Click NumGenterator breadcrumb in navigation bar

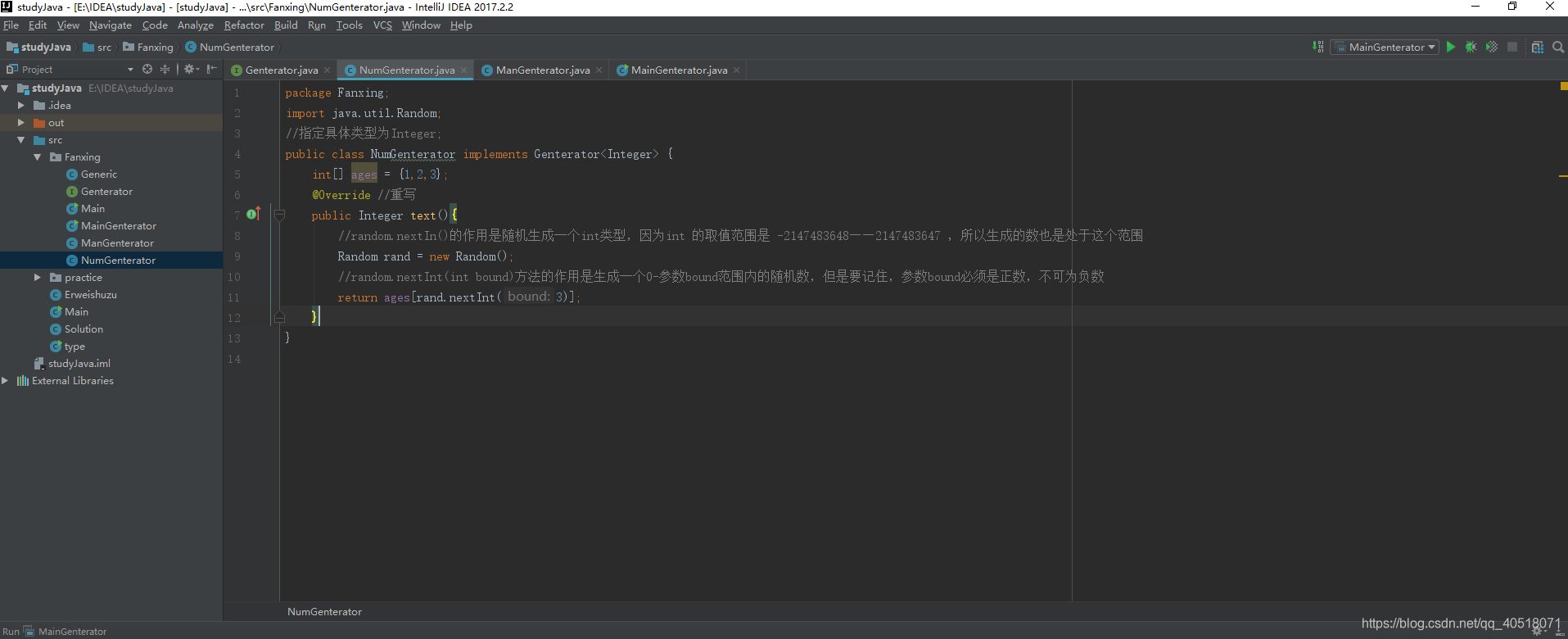[230, 48]
